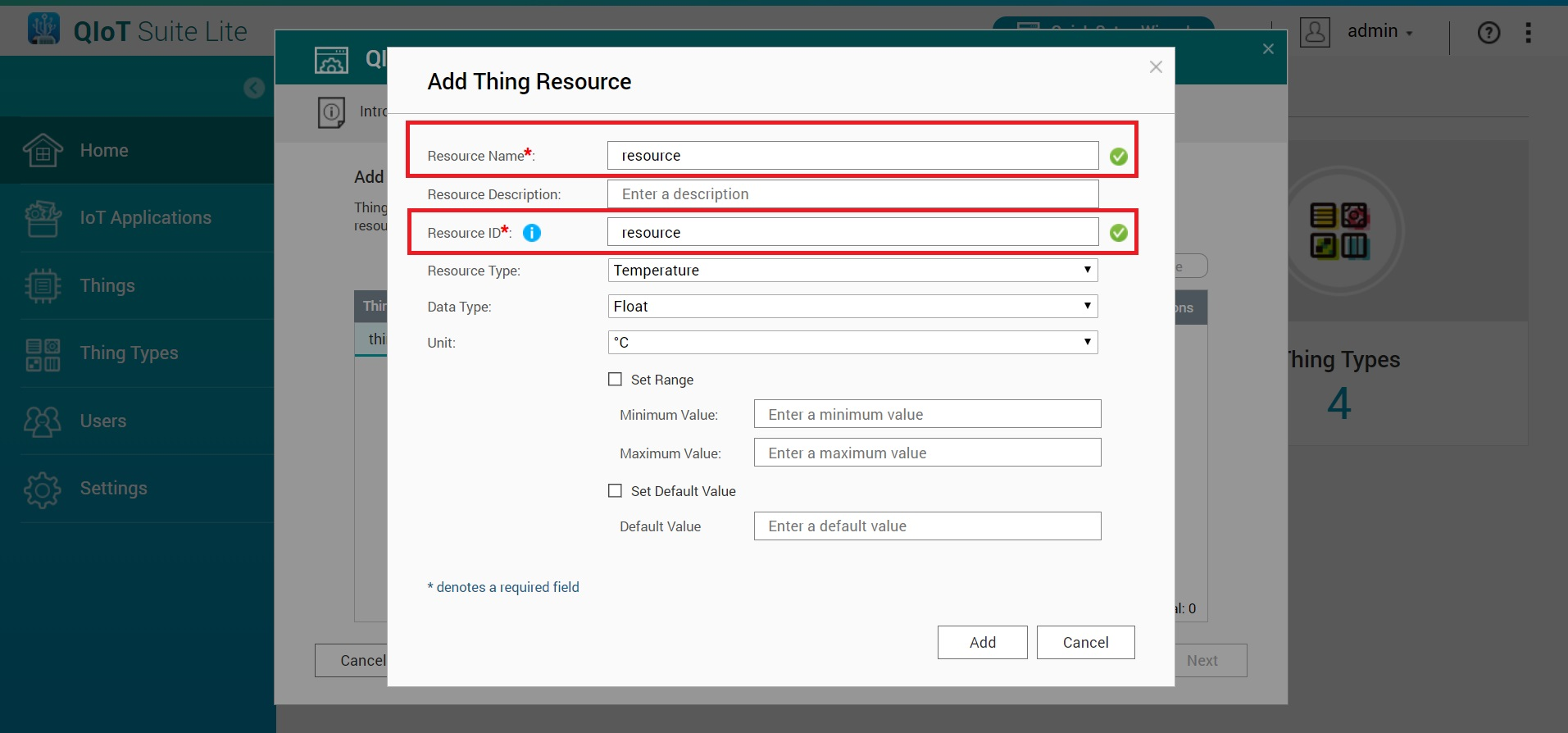Open the Unit dropdown showing °C
1568x733 pixels.
pyautogui.click(x=852, y=343)
